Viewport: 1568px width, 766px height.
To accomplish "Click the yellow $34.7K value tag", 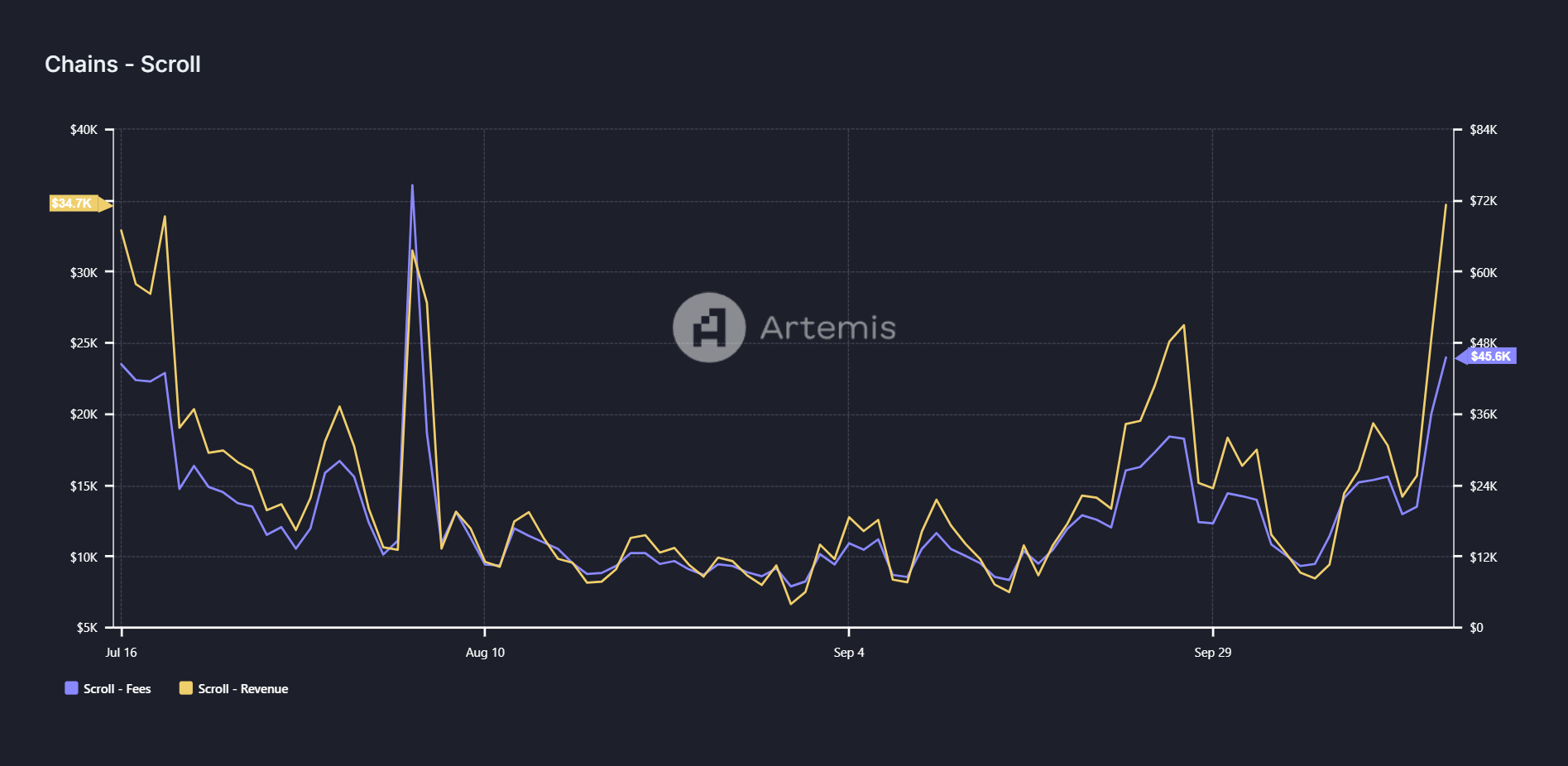I will (73, 203).
